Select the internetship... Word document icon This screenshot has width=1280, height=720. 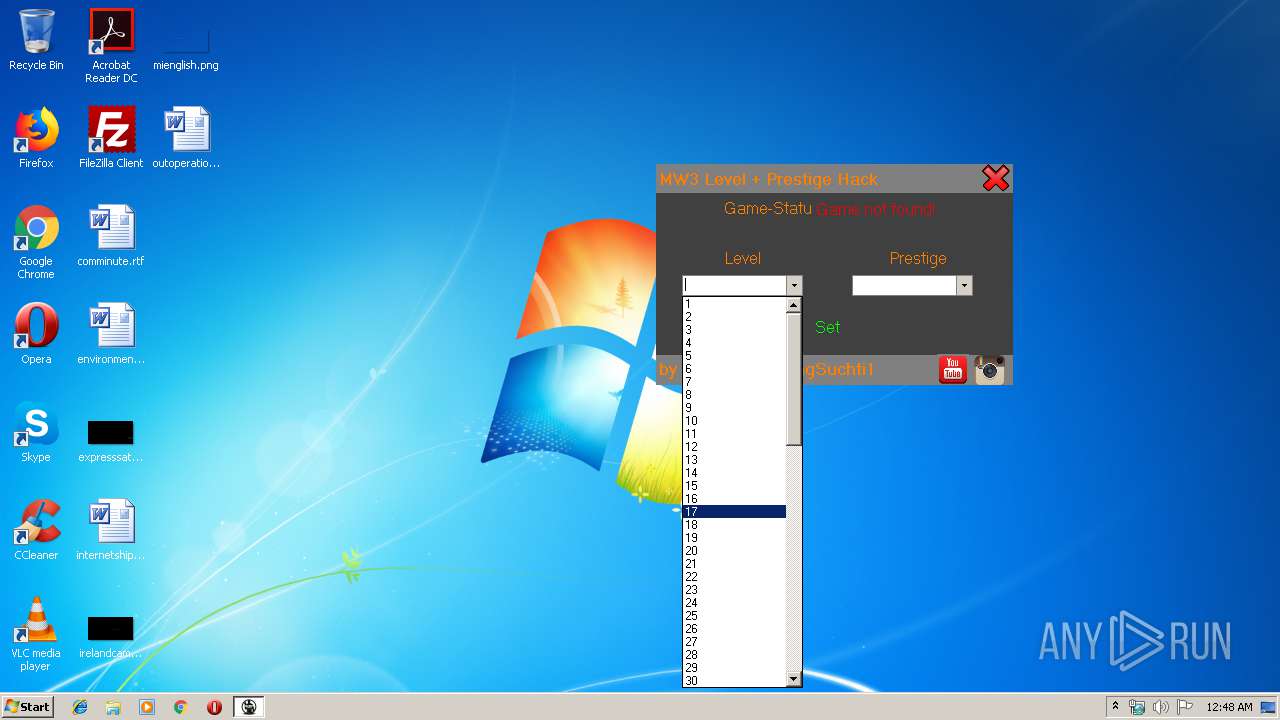pyautogui.click(x=111, y=530)
